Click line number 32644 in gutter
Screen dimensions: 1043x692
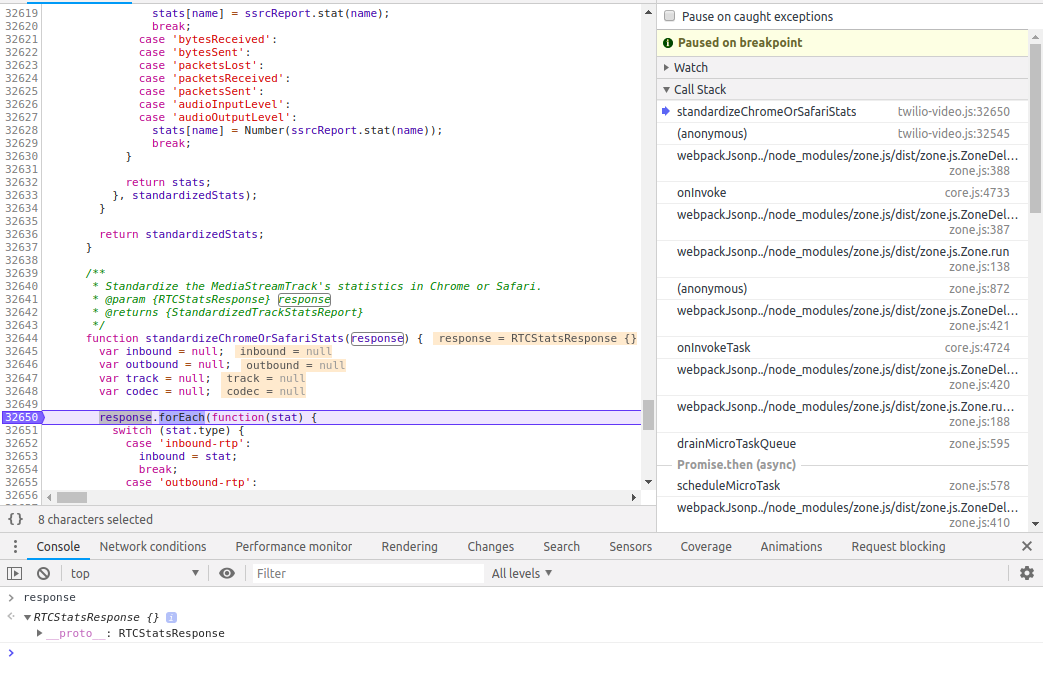click(x=21, y=338)
